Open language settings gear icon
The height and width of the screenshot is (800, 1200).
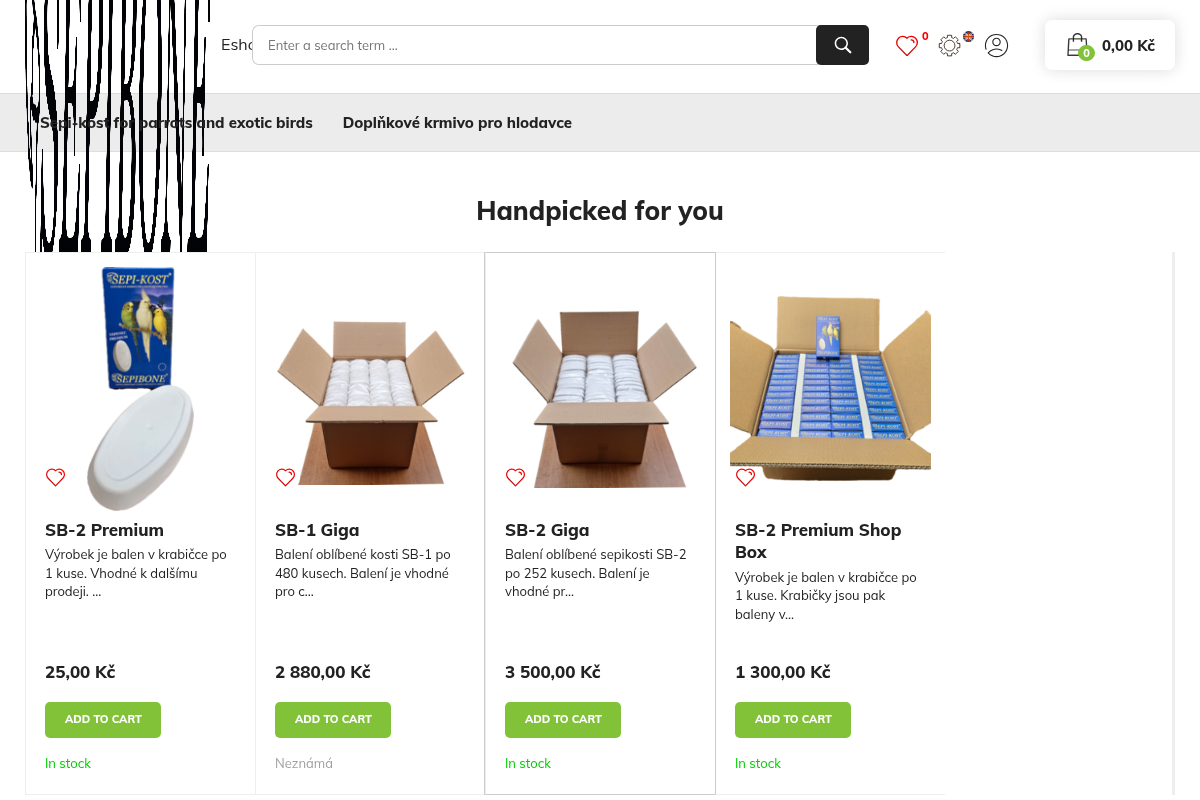950,45
